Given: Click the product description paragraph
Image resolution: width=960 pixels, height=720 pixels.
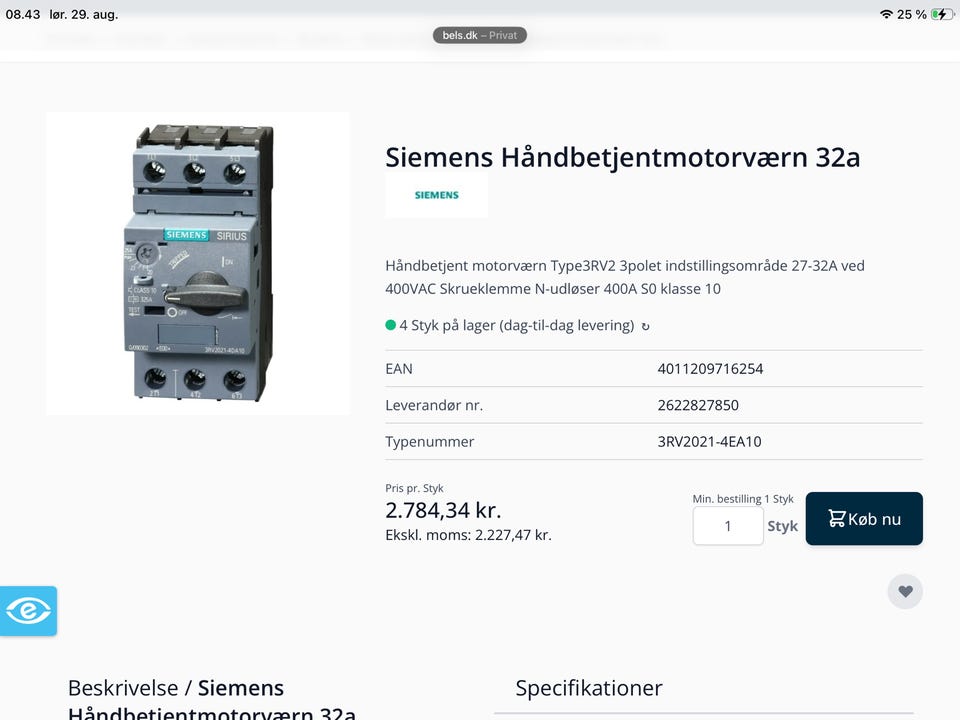Looking at the screenshot, I should [624, 277].
